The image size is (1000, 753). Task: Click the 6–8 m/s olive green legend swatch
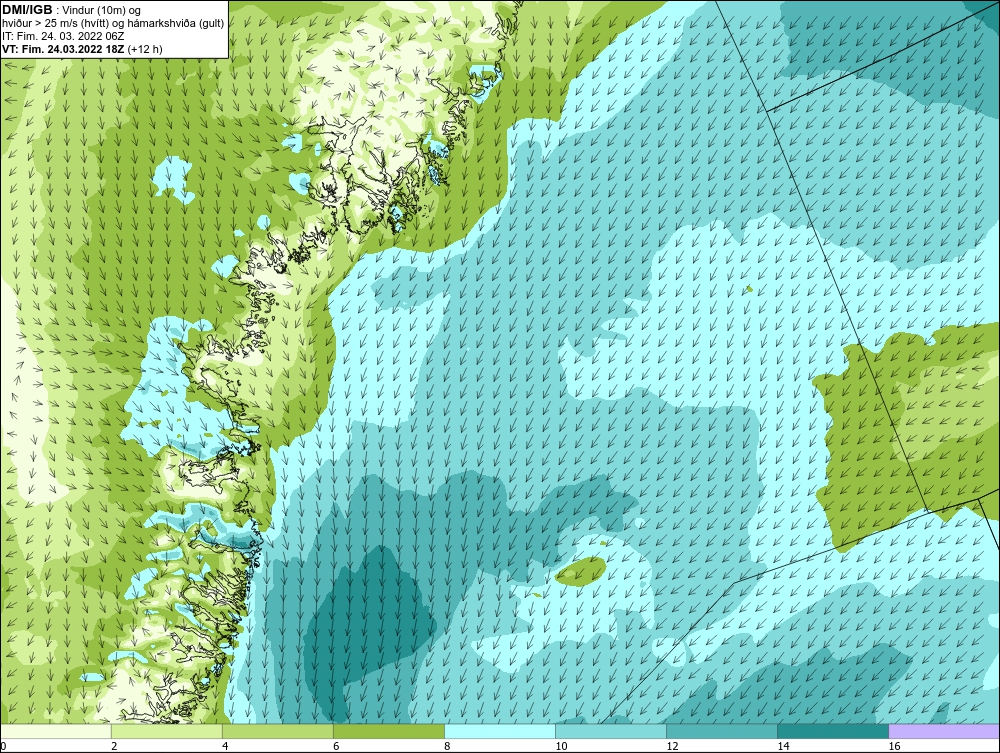tap(388, 731)
